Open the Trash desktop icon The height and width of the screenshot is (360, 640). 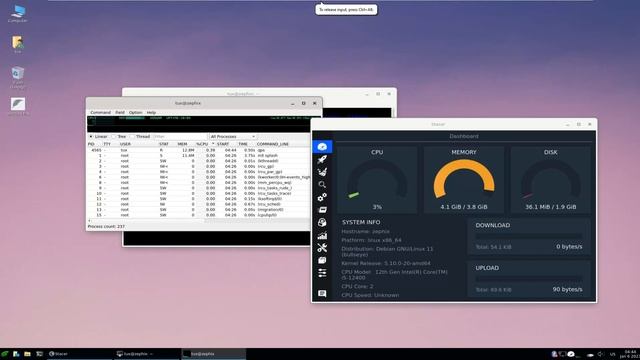[x=18, y=78]
